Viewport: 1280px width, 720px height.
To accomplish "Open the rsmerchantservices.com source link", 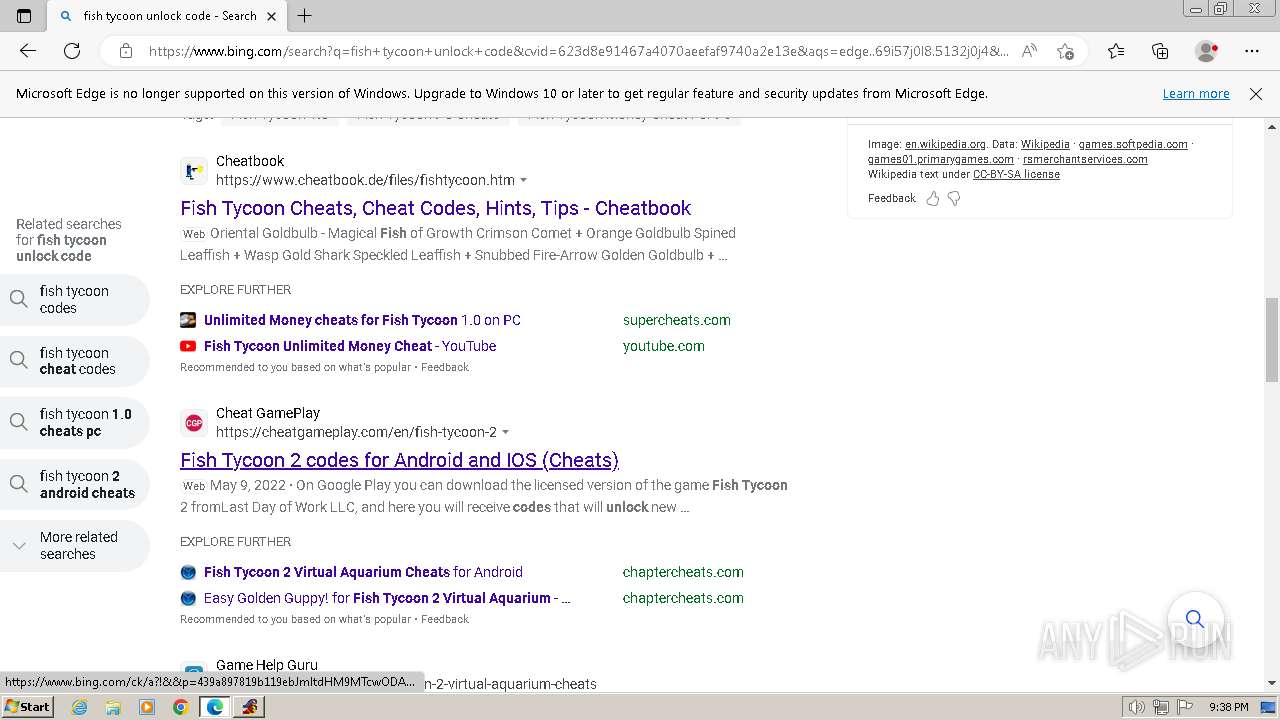I will click(1085, 159).
